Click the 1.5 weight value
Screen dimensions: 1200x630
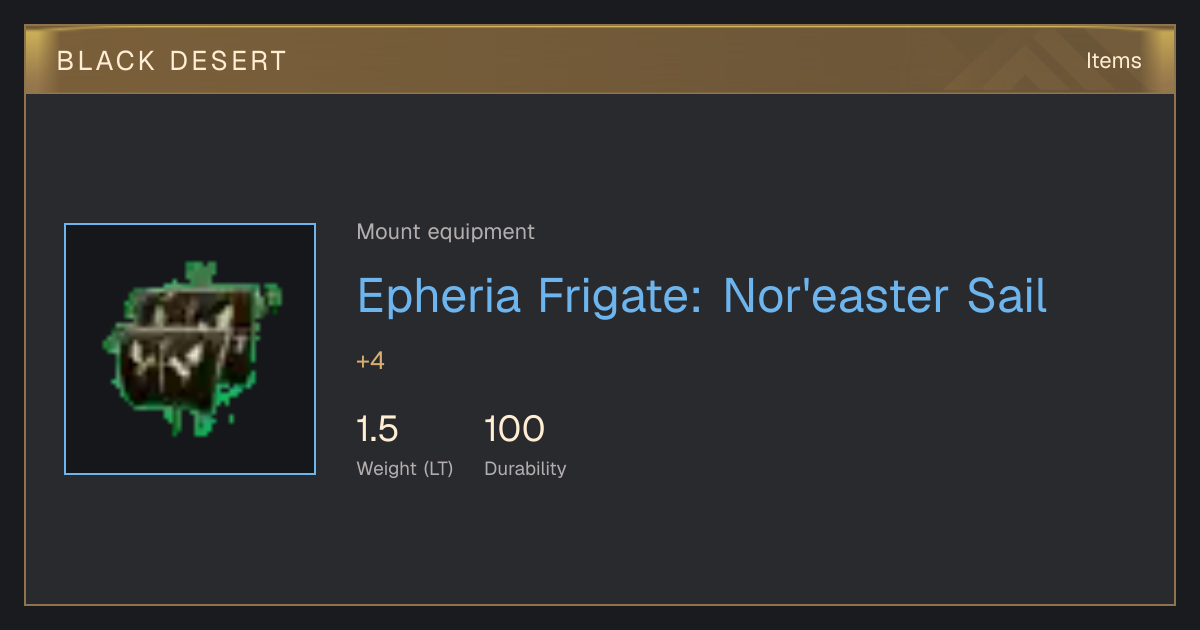[377, 429]
